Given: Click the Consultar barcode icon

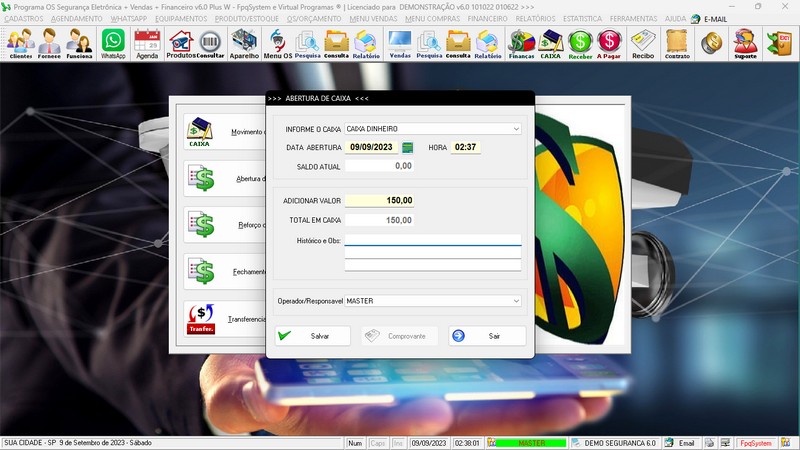Looking at the screenshot, I should [x=210, y=44].
